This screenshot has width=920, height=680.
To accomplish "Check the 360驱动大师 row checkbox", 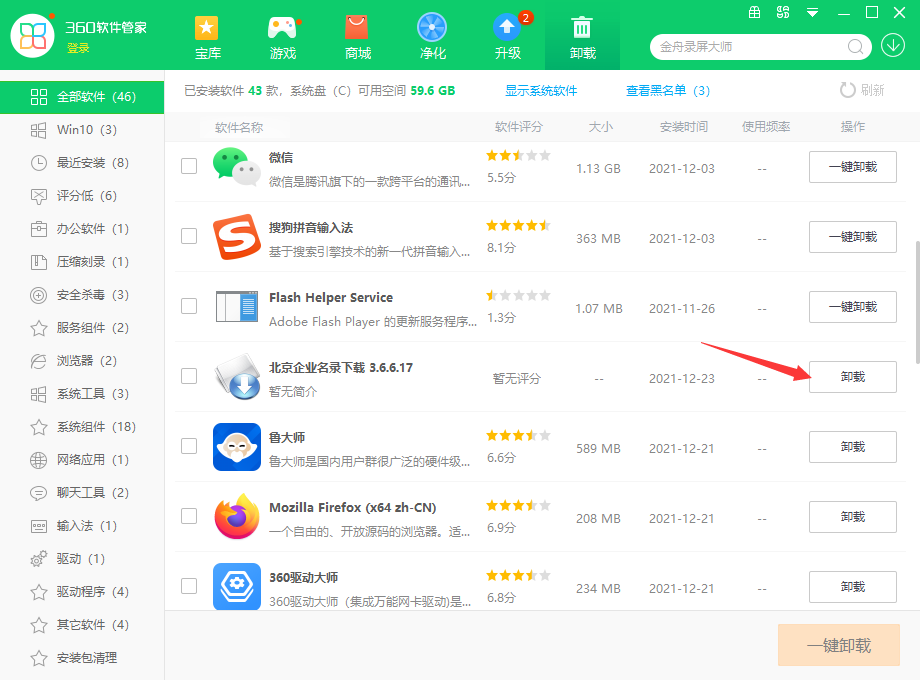I will pyautogui.click(x=189, y=586).
